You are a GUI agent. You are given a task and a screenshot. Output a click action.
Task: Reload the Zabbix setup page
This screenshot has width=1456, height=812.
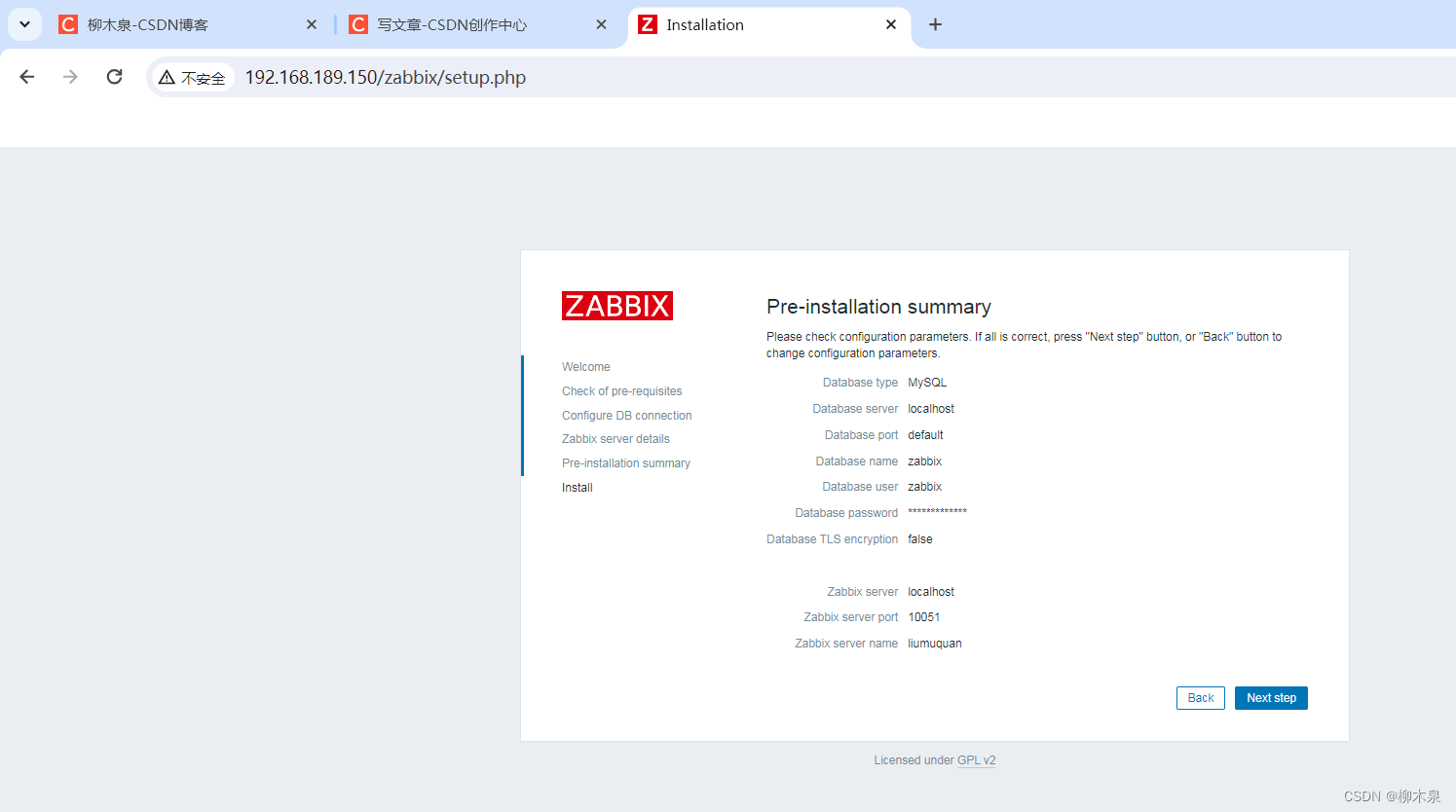point(114,77)
